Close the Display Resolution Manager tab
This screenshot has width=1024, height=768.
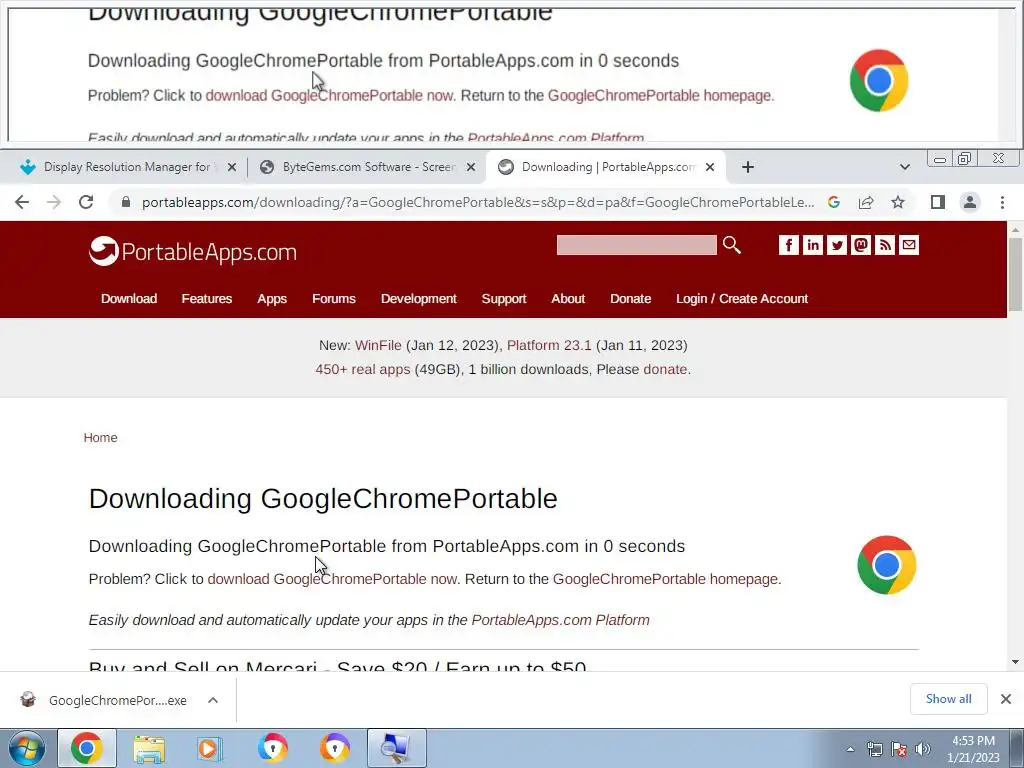(x=231, y=167)
